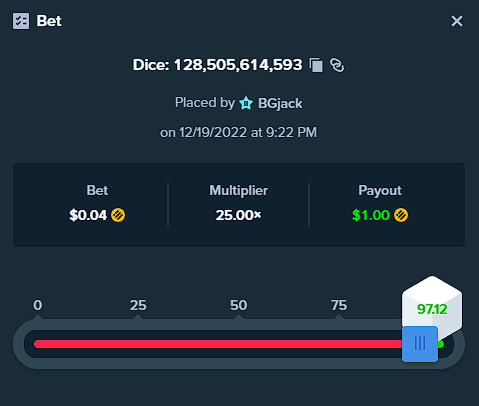Copy the dice bet ID

316,65
